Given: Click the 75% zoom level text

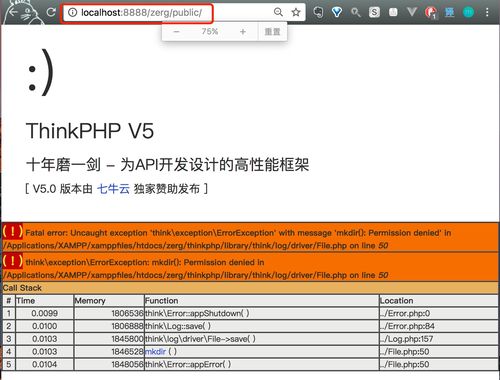Looking at the screenshot, I should click(x=210, y=31).
